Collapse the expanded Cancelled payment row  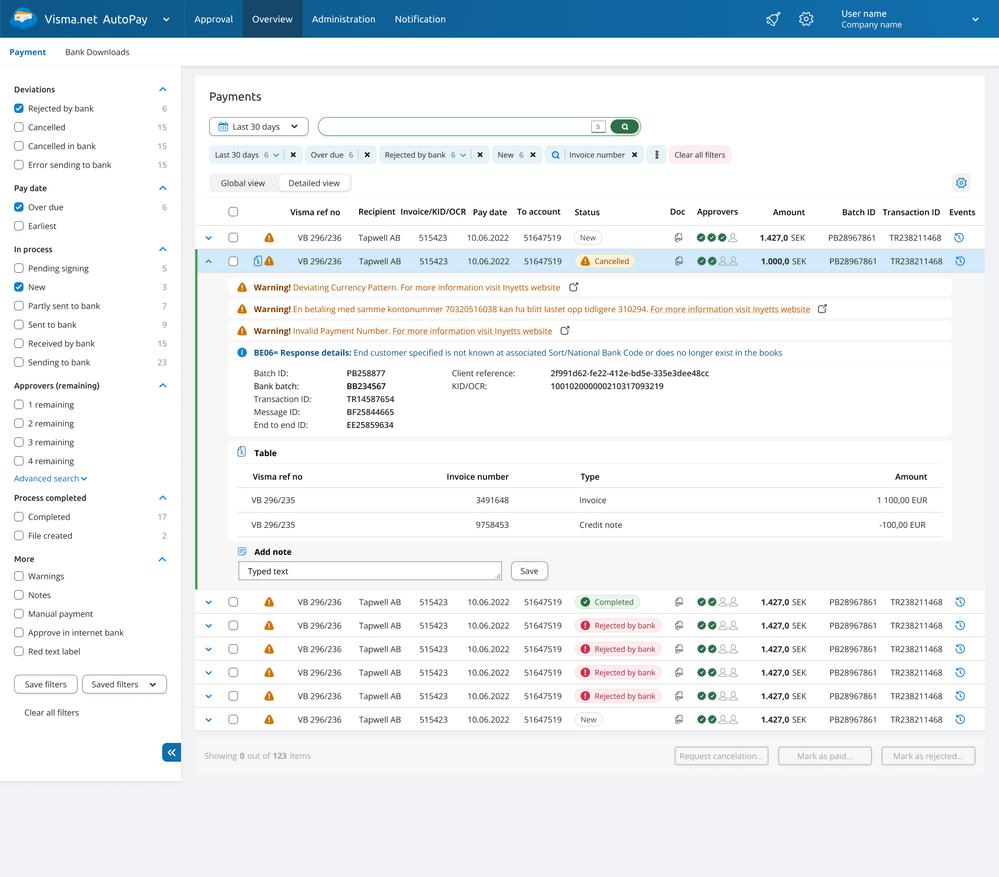(208, 261)
